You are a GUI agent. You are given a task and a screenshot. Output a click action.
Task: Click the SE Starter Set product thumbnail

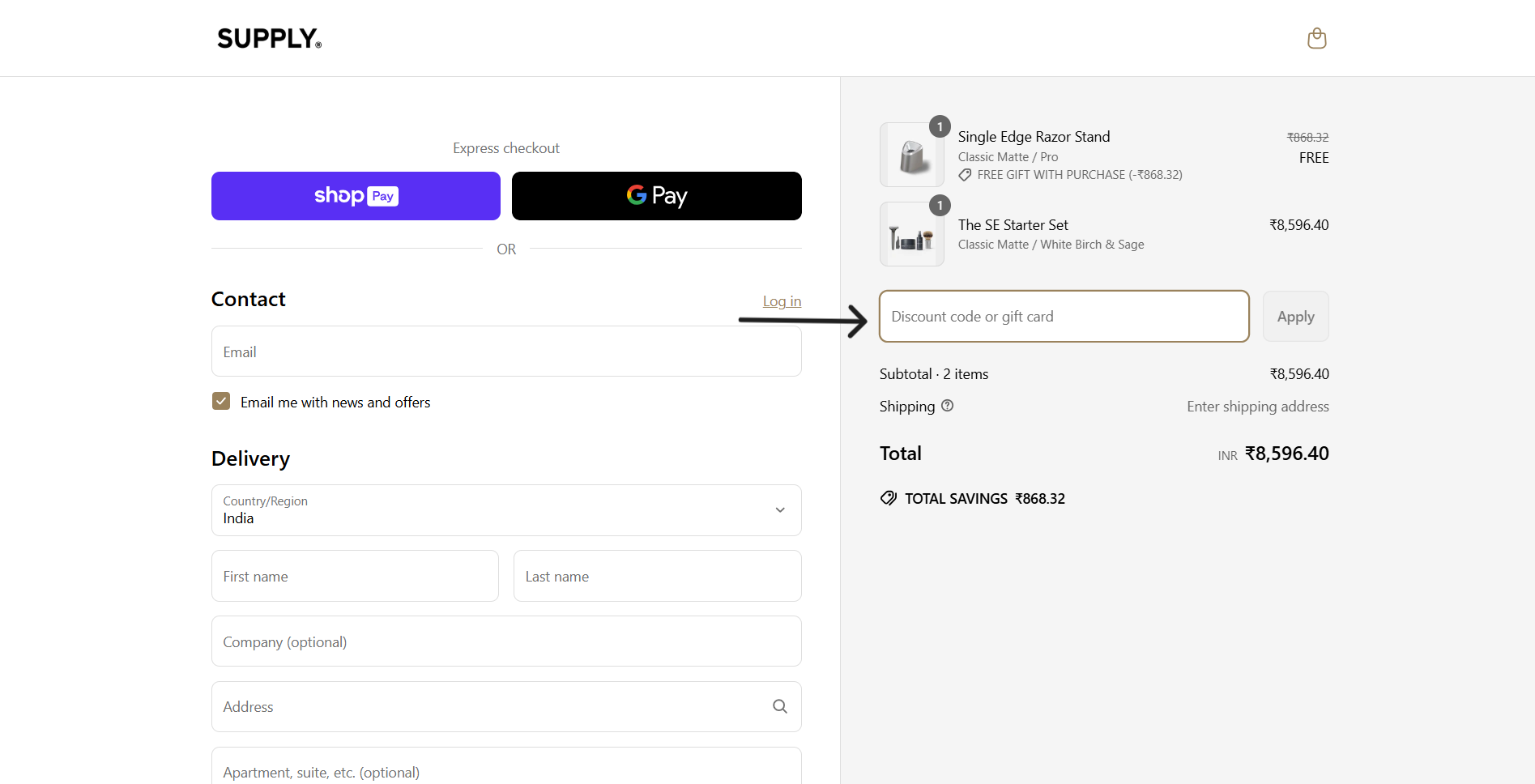[912, 235]
